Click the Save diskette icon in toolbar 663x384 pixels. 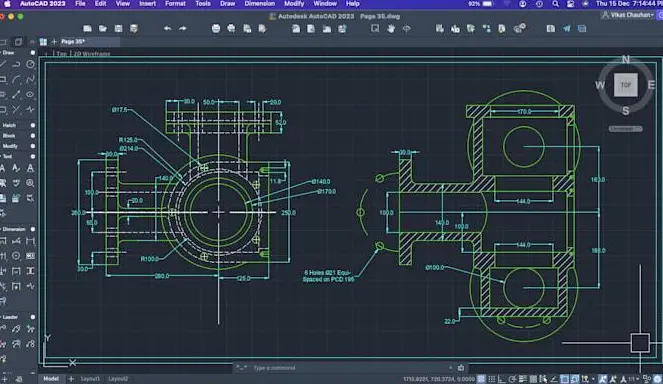click(x=118, y=29)
